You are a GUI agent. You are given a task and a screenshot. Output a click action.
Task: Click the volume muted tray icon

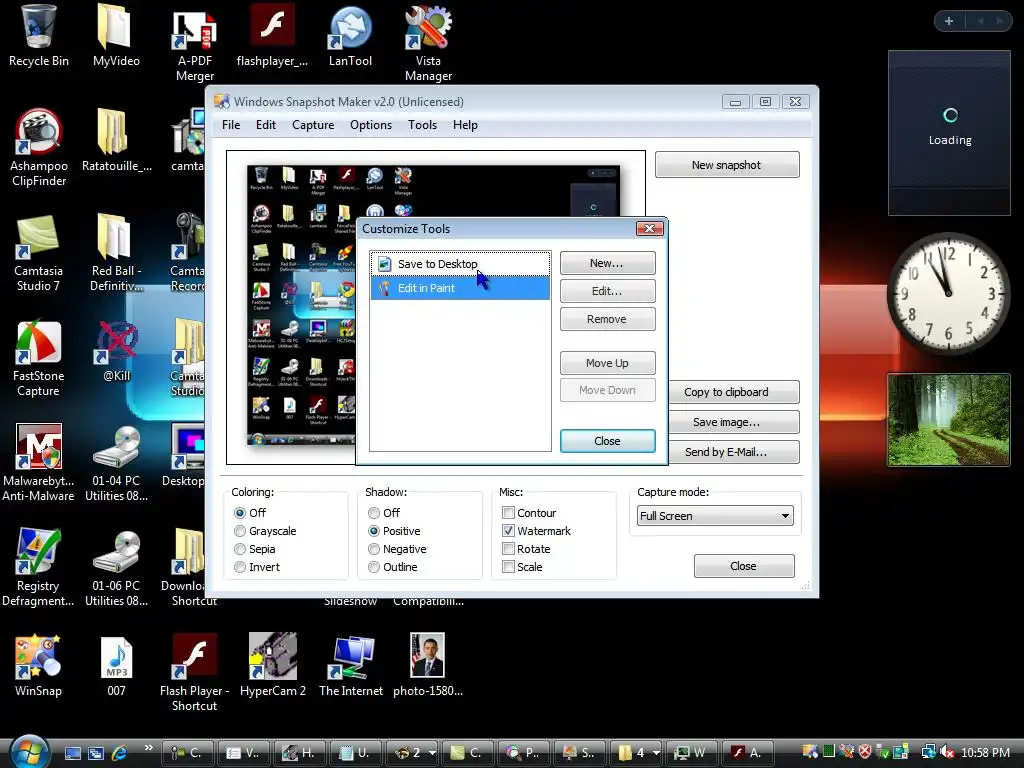pos(948,752)
